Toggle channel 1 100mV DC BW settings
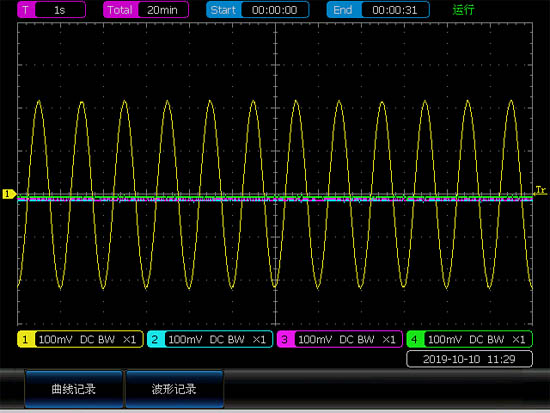 point(89,339)
